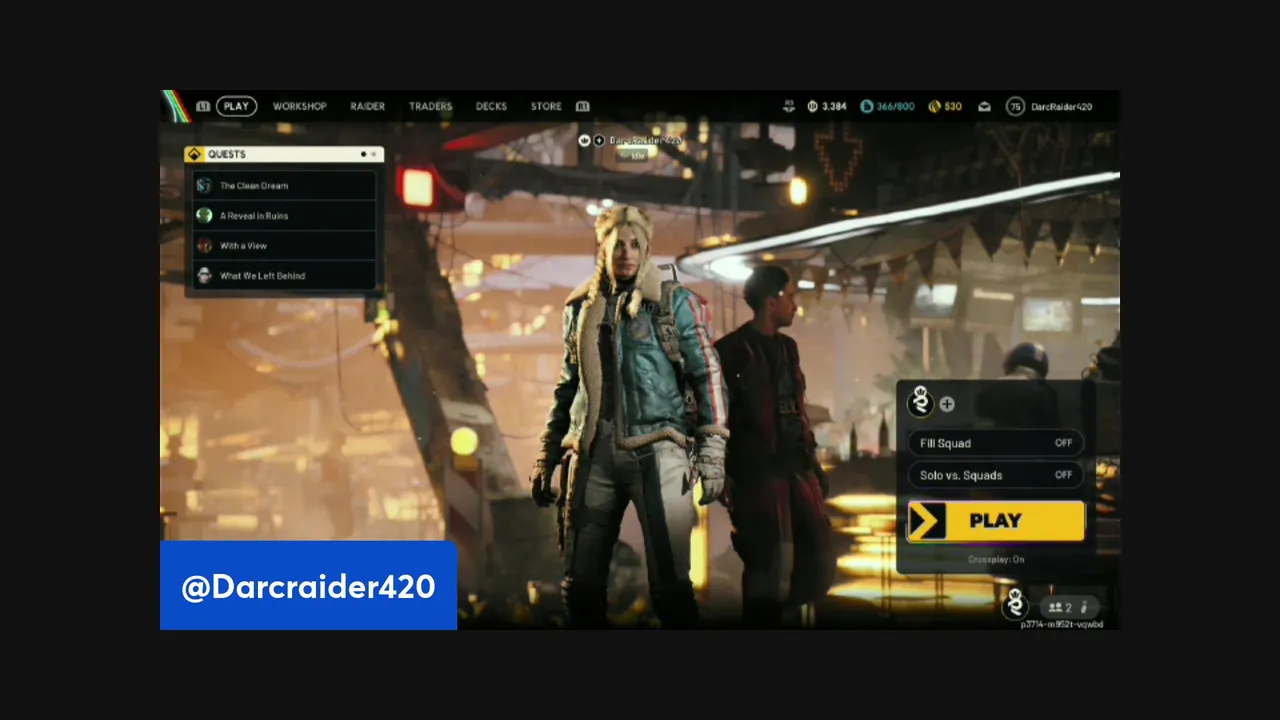Screen dimensions: 1280x720
Task: Toggle the Solo vs. Squads option
Action: (995, 475)
